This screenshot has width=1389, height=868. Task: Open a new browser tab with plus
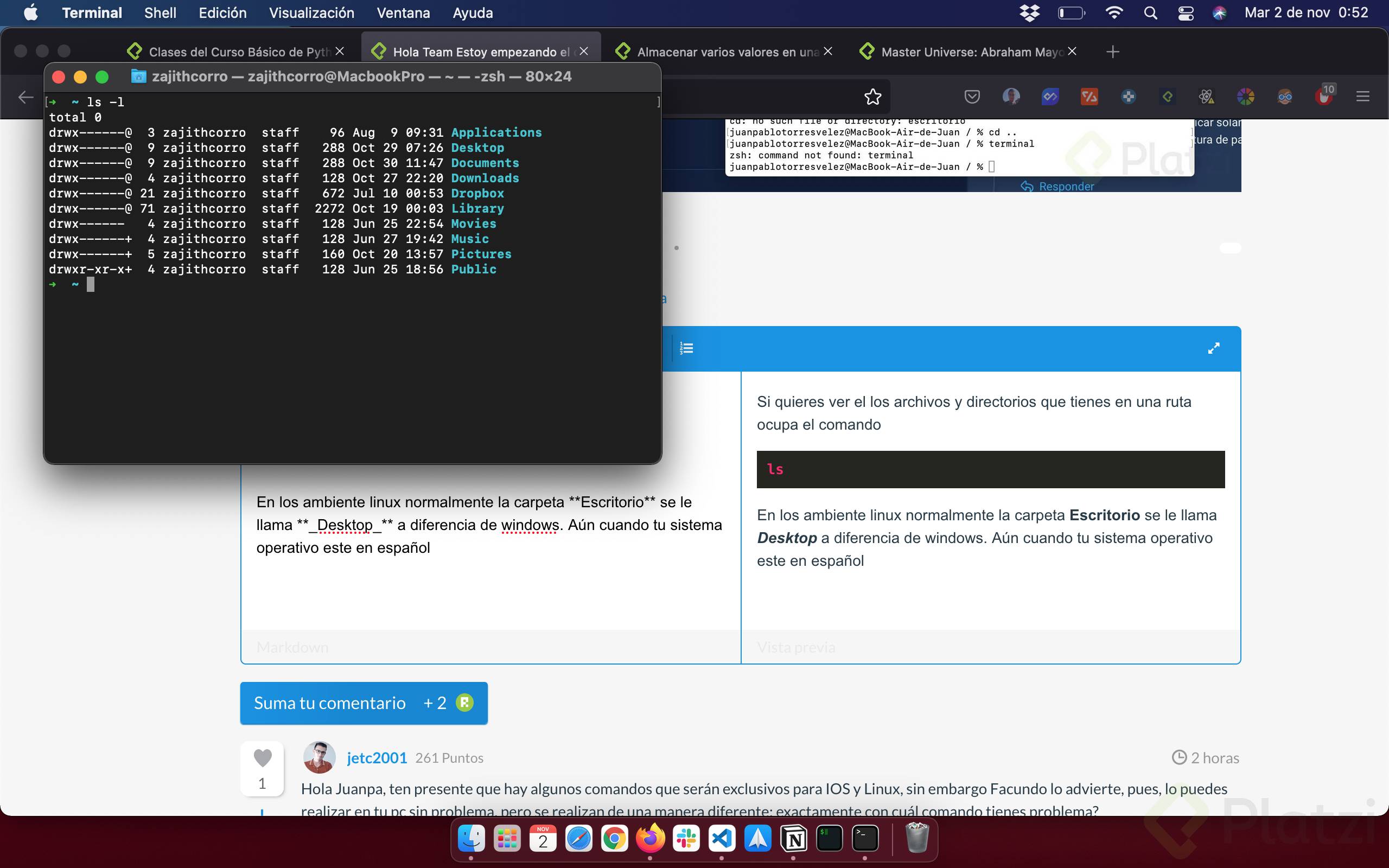pos(1112,52)
